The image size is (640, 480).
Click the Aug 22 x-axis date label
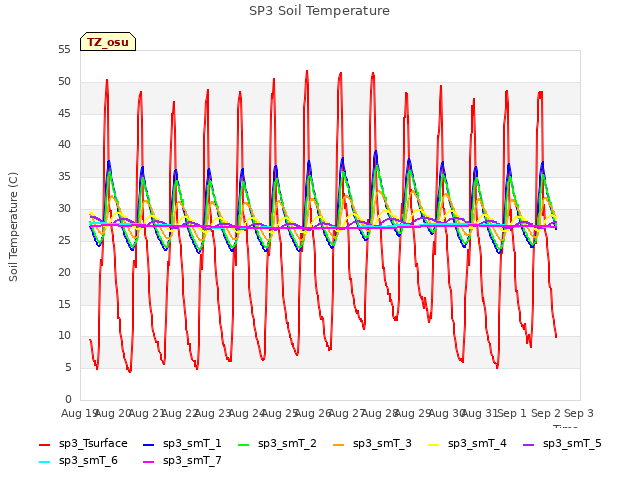pyautogui.click(x=179, y=413)
